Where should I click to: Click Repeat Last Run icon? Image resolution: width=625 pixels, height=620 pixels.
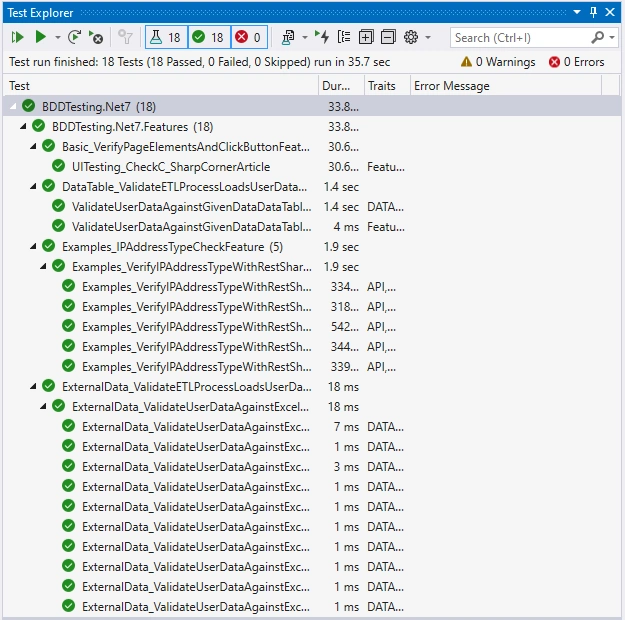pyautogui.click(x=75, y=37)
